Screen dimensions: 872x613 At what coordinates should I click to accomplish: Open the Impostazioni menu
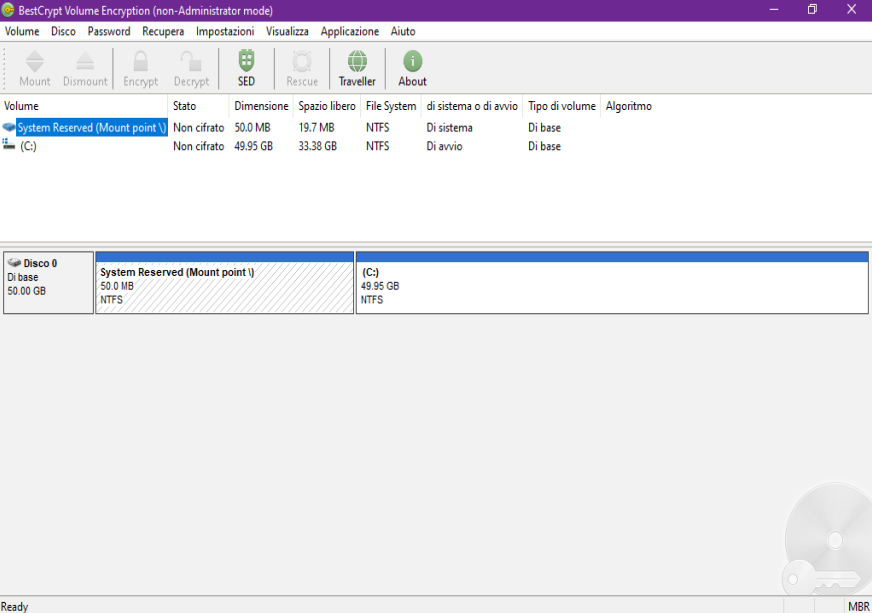click(225, 31)
